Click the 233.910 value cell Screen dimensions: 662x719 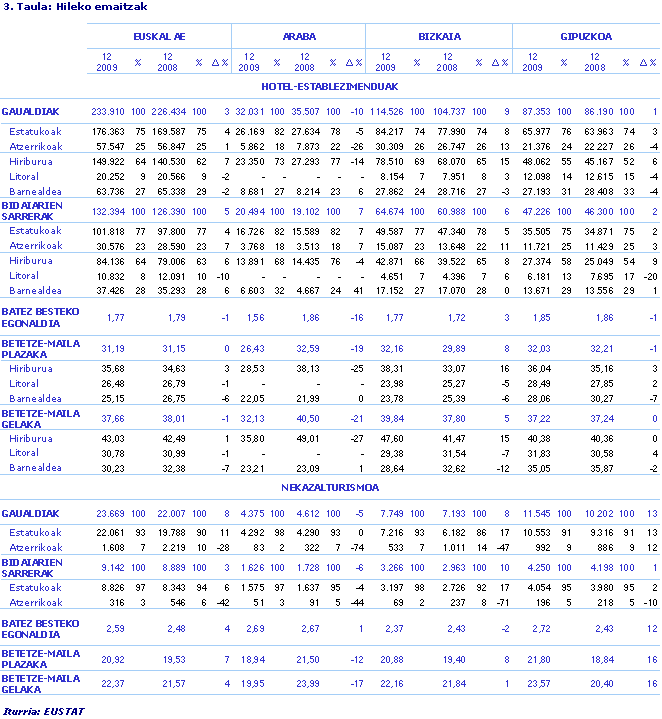tap(108, 111)
